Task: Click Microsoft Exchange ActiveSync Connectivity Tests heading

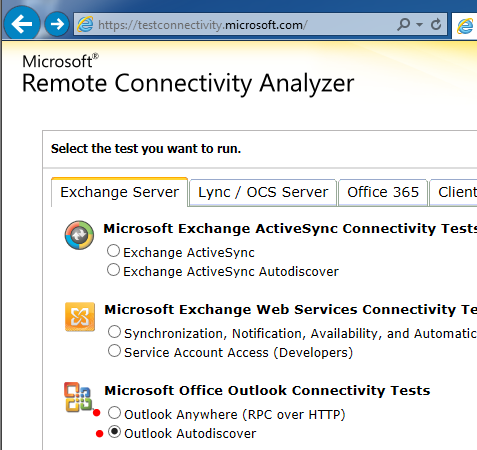Action: (290, 229)
